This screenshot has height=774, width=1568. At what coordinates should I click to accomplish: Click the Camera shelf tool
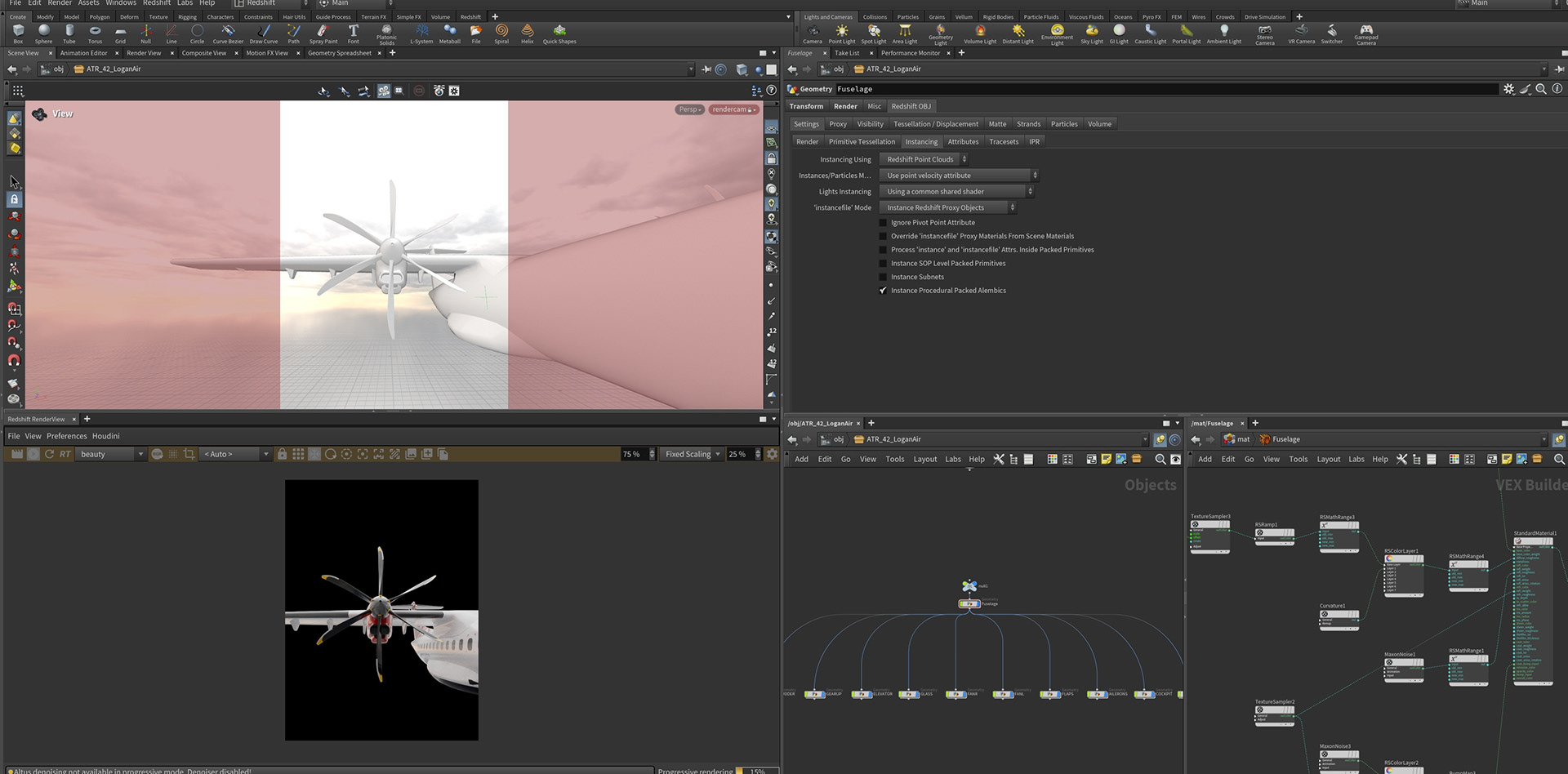tap(812, 33)
